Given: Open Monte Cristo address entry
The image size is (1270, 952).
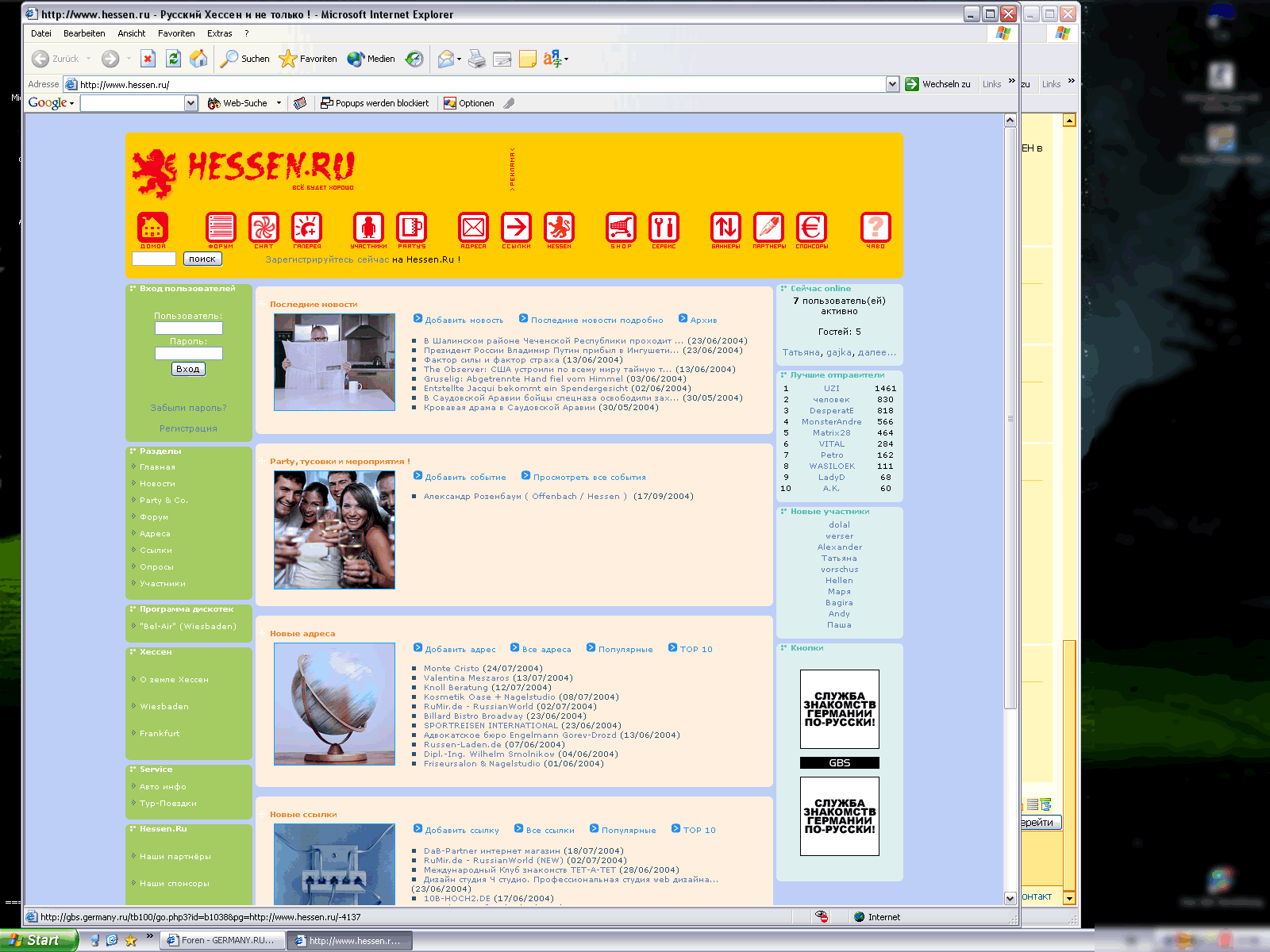Looking at the screenshot, I should (452, 668).
